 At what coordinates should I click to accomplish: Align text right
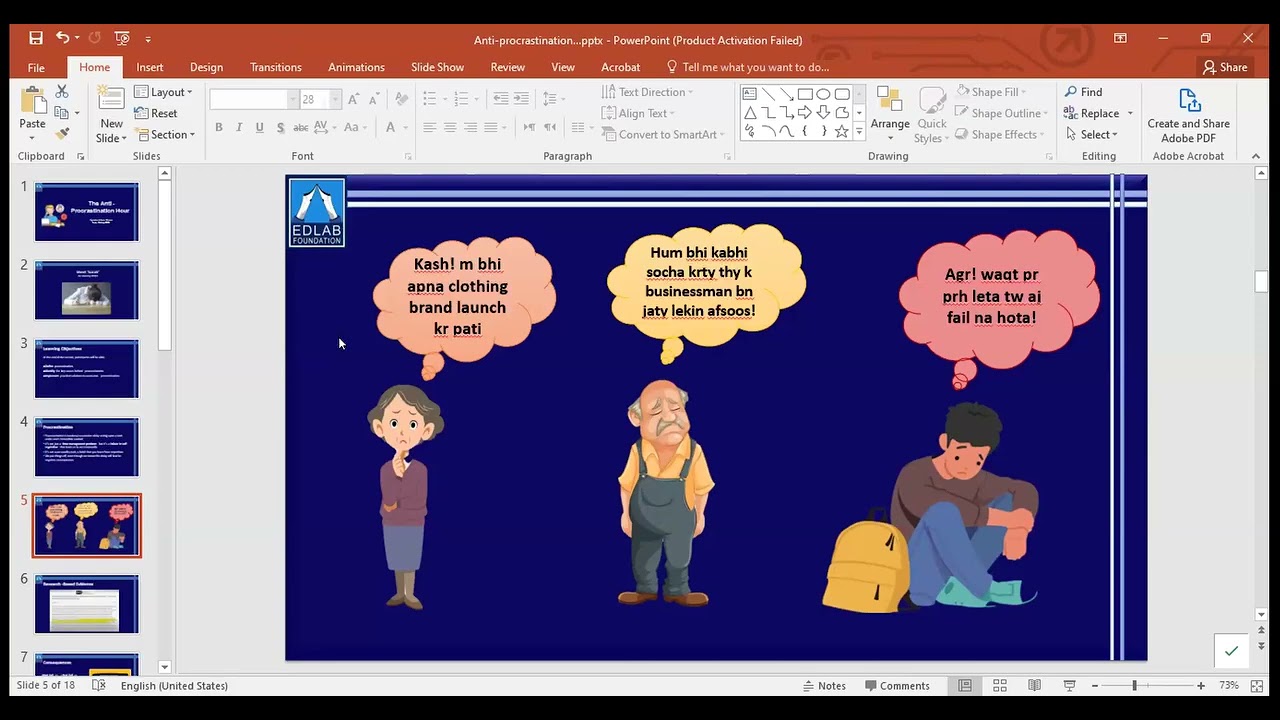tap(470, 127)
